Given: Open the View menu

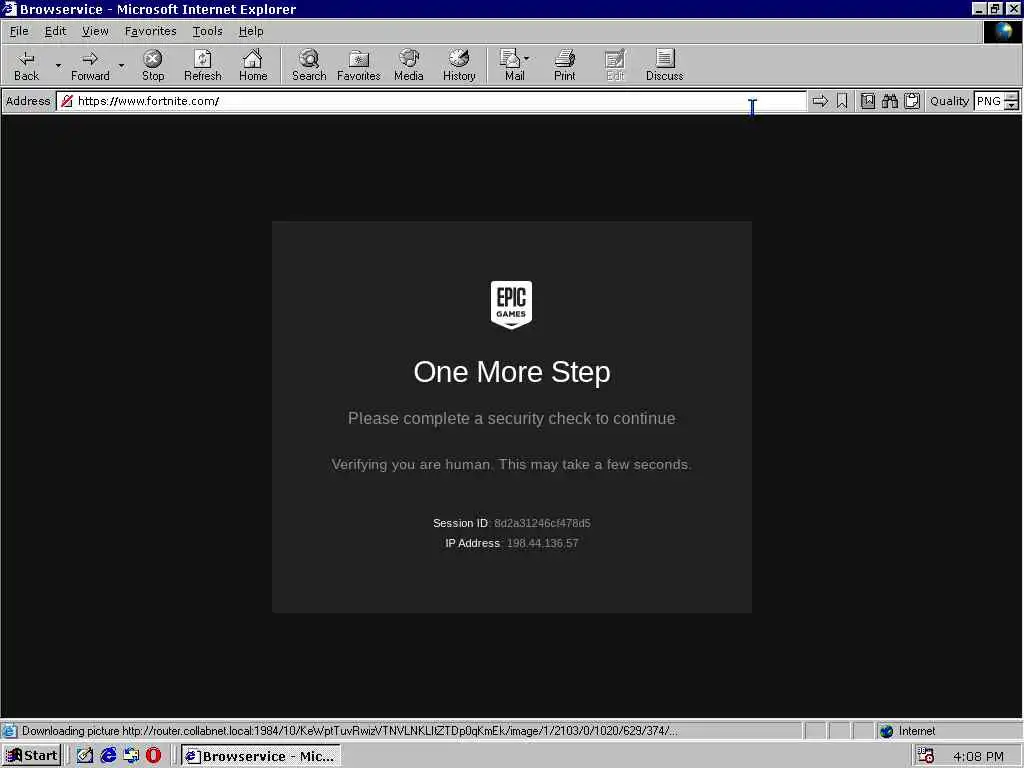Looking at the screenshot, I should tap(95, 31).
